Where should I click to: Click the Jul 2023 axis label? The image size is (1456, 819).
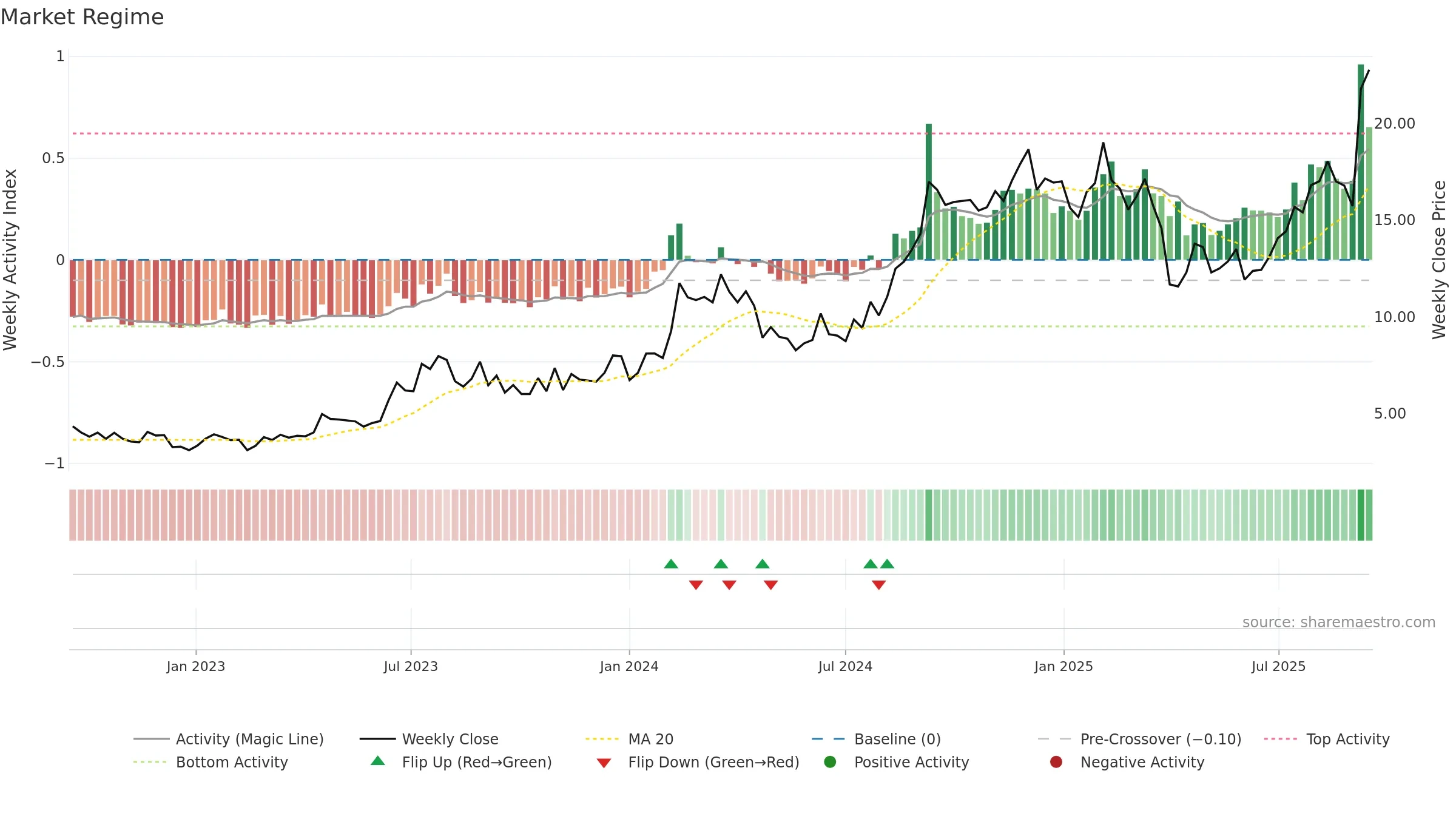(411, 667)
